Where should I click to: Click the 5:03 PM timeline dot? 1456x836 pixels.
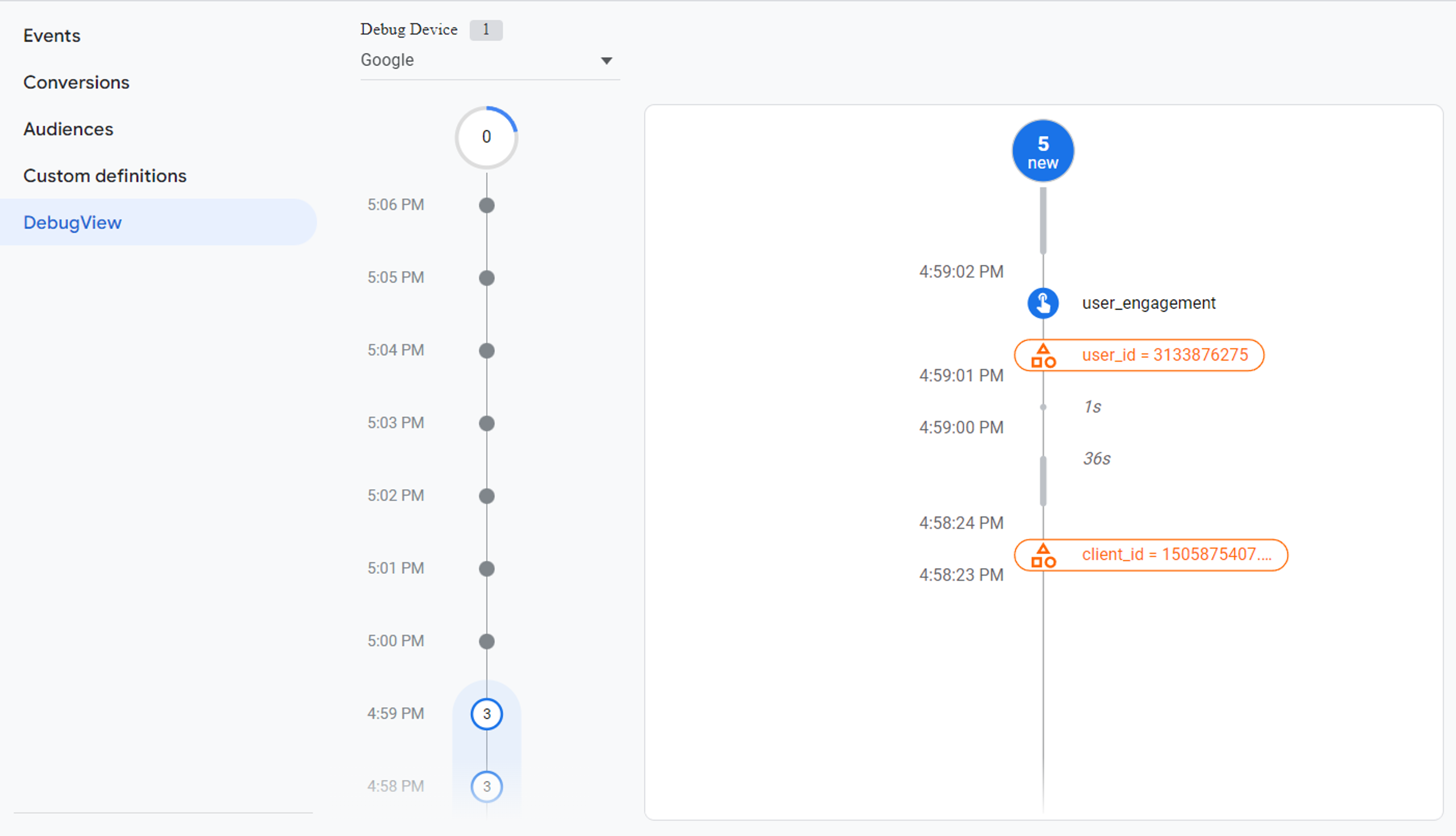pyautogui.click(x=486, y=423)
